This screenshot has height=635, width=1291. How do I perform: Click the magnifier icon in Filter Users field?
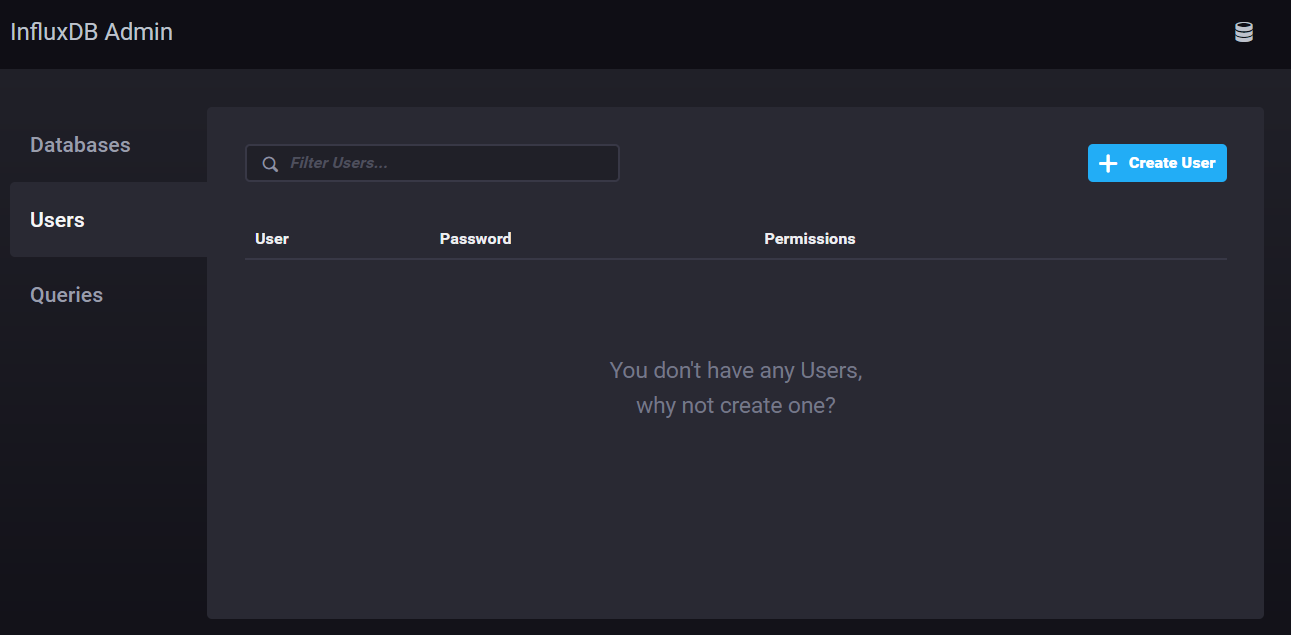pos(269,163)
